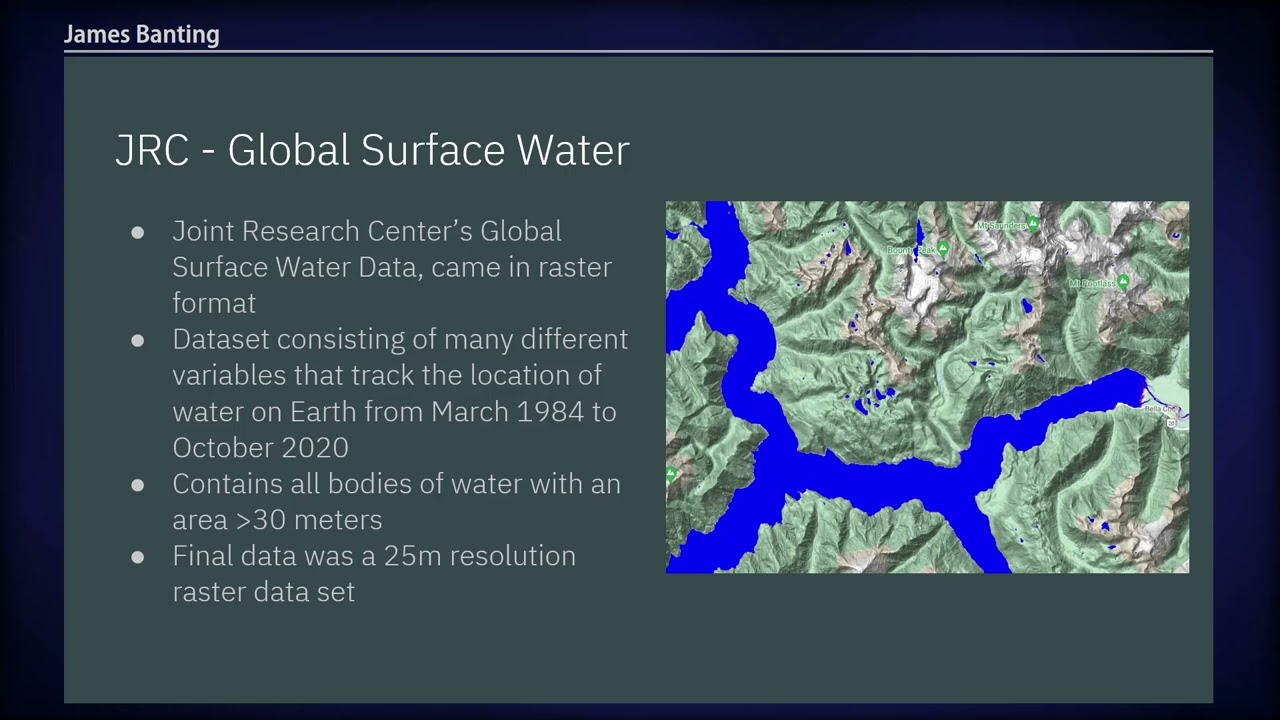
Task: Click the "Bella Coola" town label
Action: tap(1163, 409)
